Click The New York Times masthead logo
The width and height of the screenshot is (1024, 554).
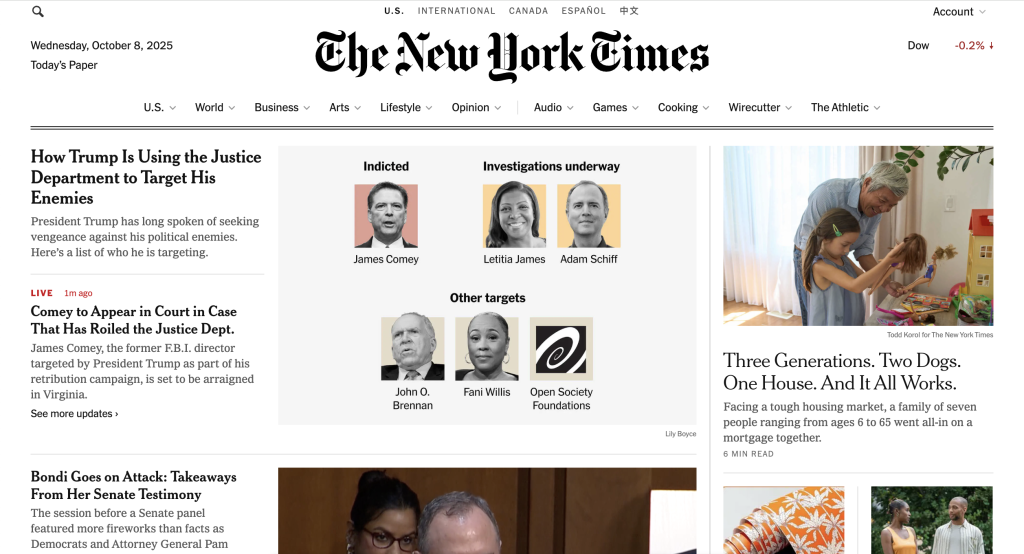[x=511, y=56]
